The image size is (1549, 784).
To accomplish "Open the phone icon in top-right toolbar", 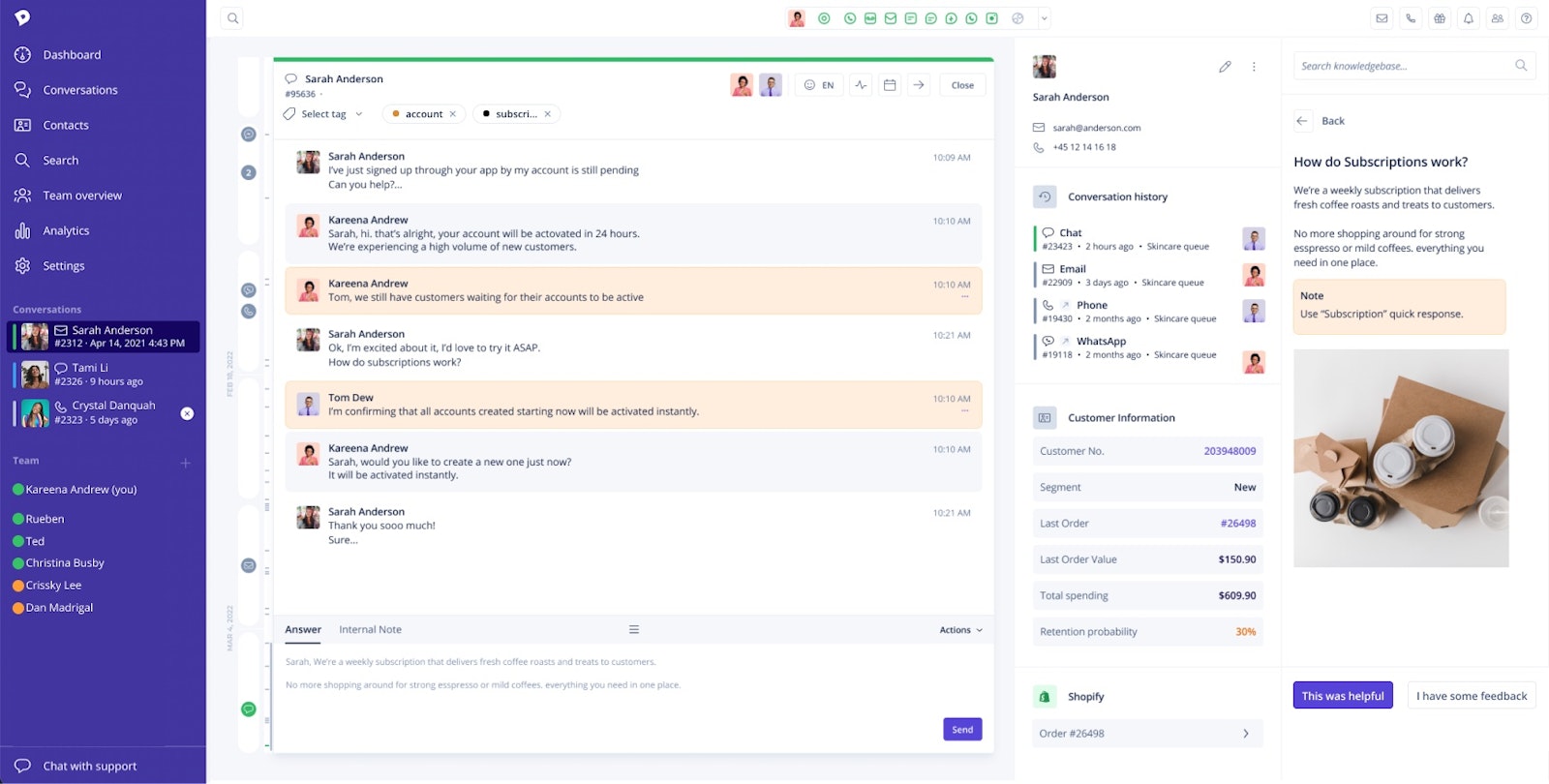I will 1411,18.
